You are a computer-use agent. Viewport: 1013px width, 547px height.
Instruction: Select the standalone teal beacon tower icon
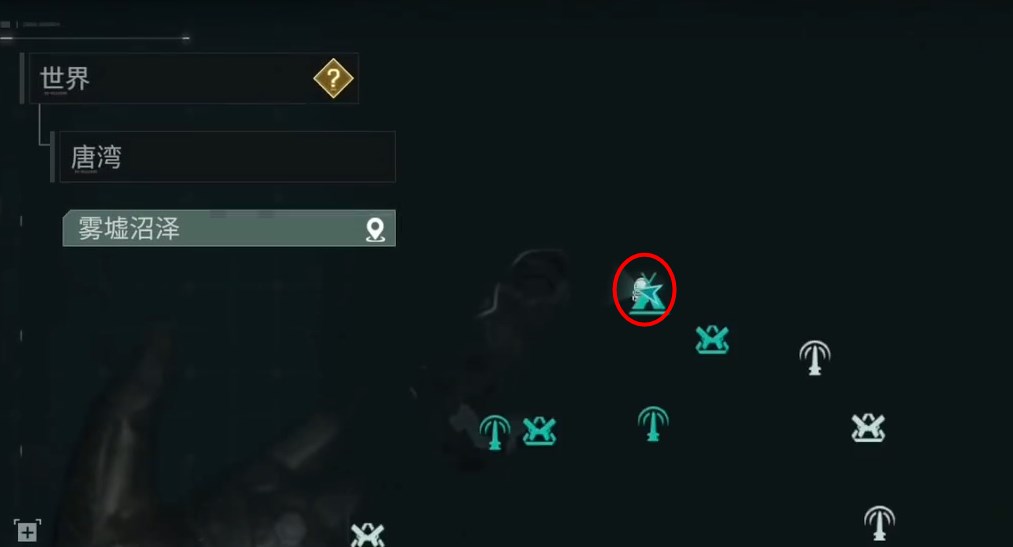tap(653, 424)
